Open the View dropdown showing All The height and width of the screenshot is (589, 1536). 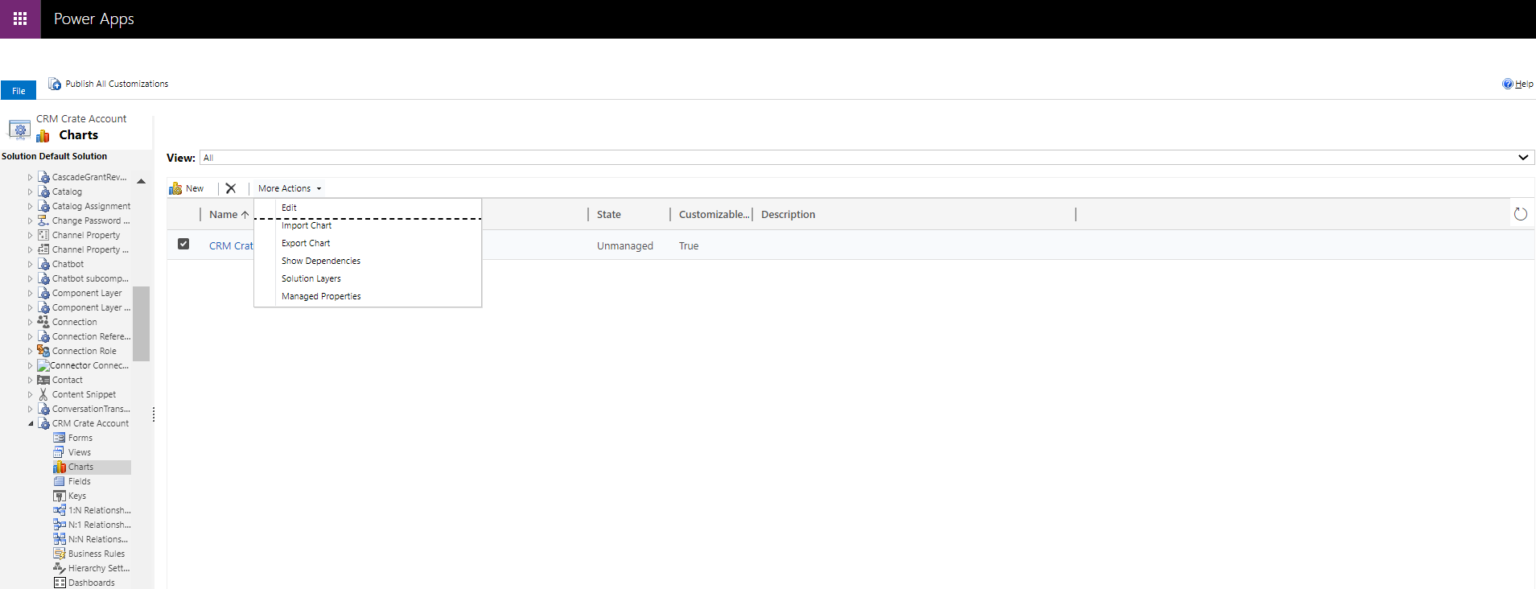[1521, 156]
